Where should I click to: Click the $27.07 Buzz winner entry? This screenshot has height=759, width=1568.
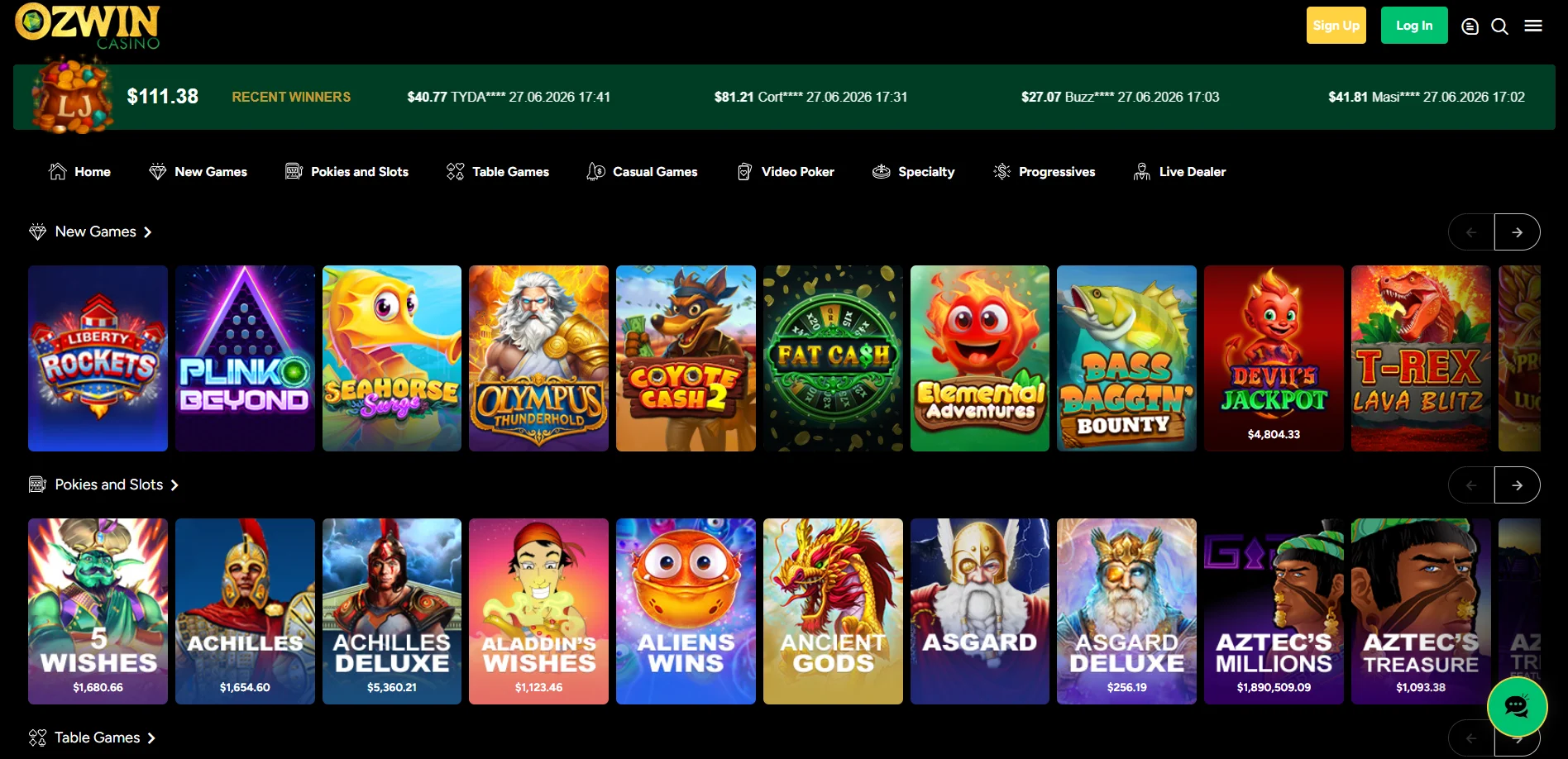[x=1121, y=97]
